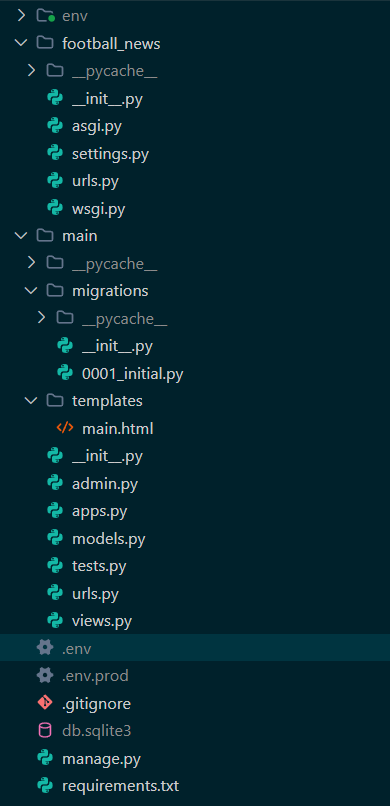
Task: Open the .gitignore file
Action: tap(96, 704)
